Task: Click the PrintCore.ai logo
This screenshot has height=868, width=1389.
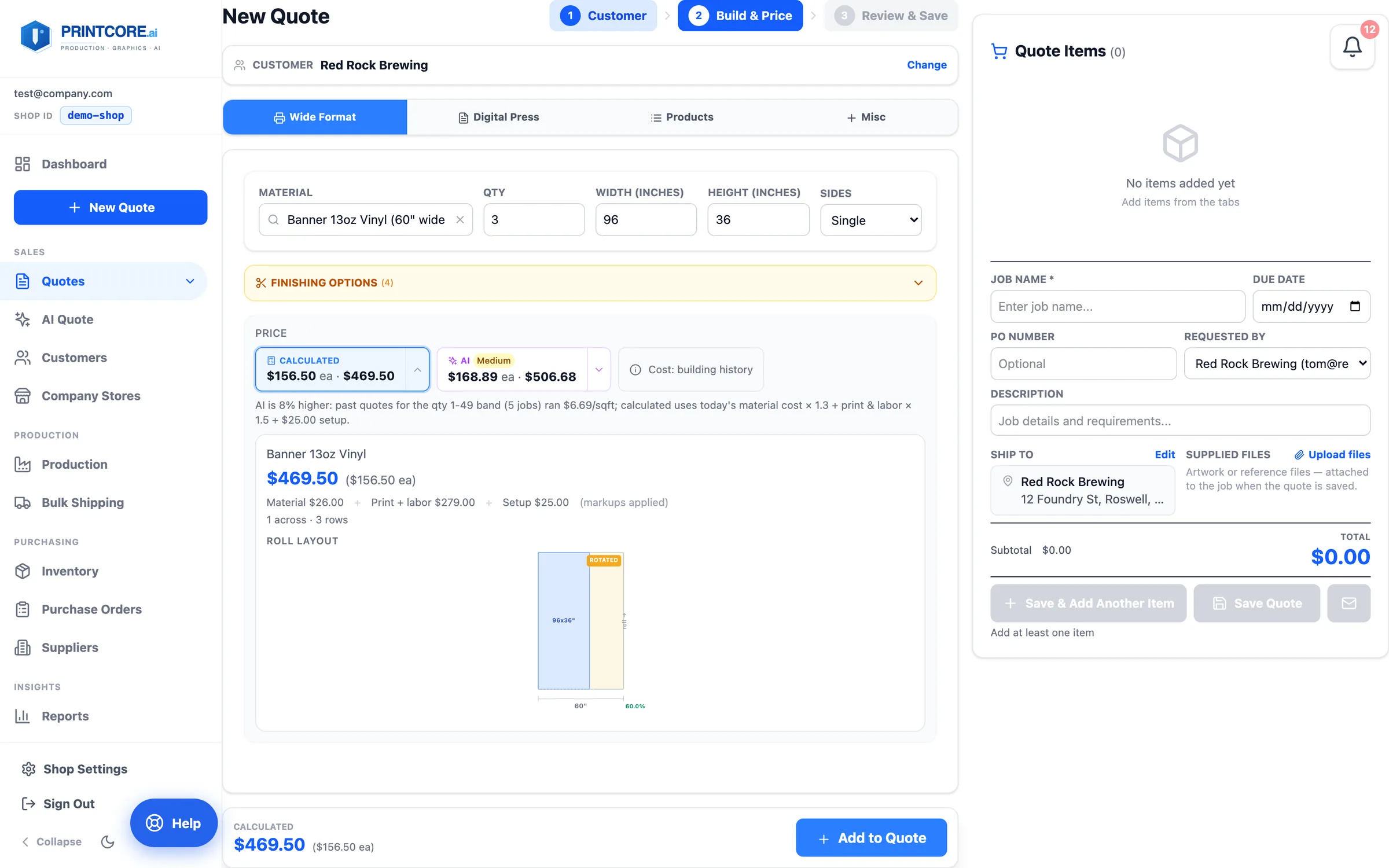Action: click(90, 36)
